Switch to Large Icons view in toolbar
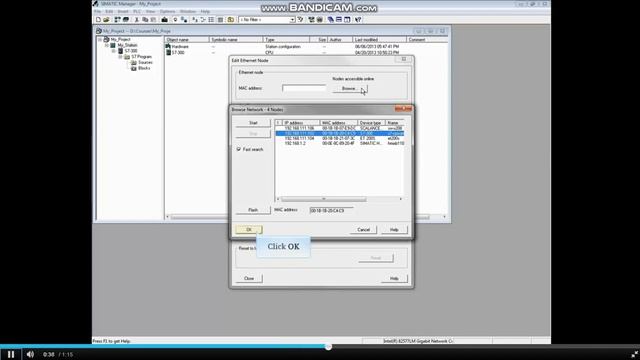 click(195, 20)
